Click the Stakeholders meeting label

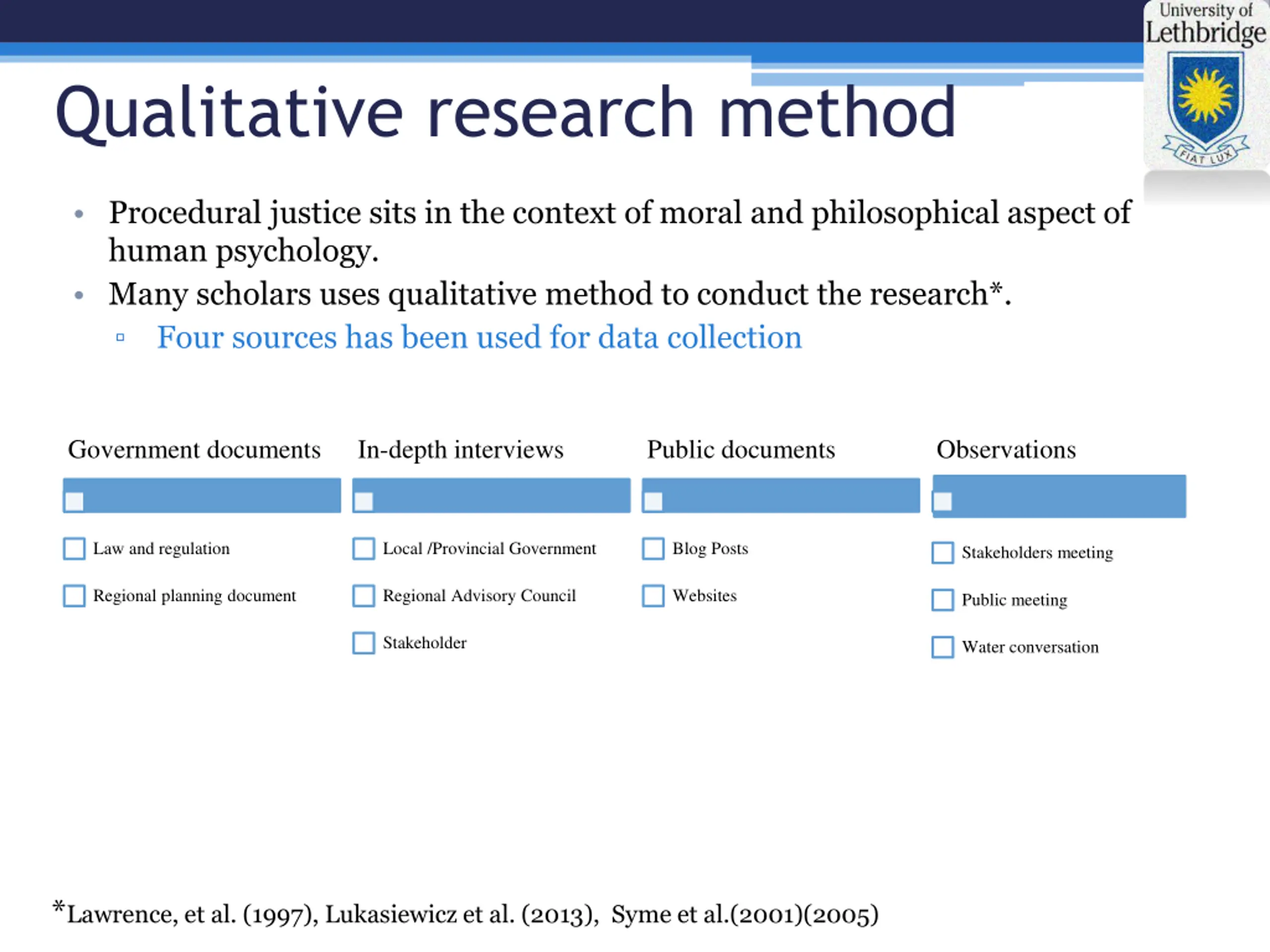(1037, 553)
